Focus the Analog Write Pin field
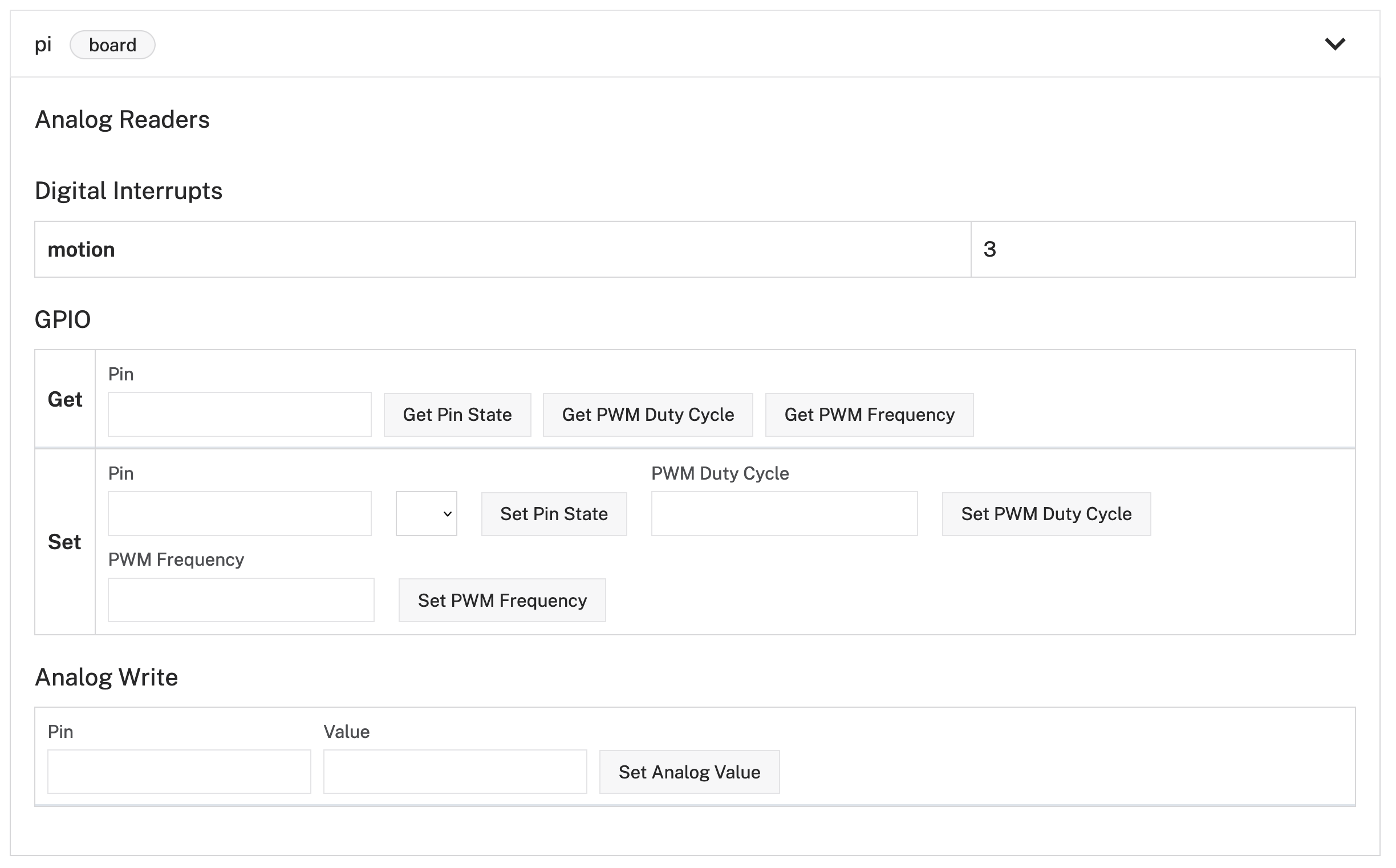 [x=179, y=772]
